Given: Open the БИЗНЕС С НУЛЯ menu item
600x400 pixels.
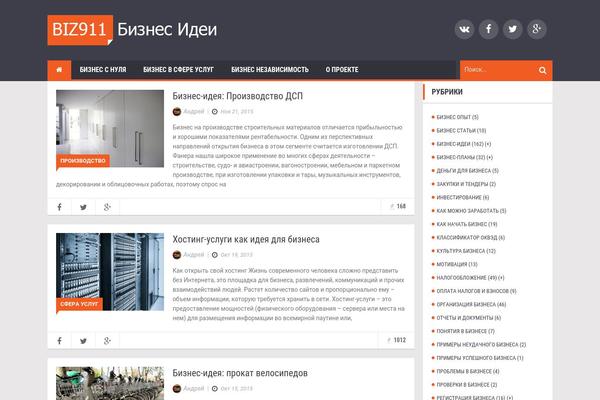Looking at the screenshot, I should [103, 70].
